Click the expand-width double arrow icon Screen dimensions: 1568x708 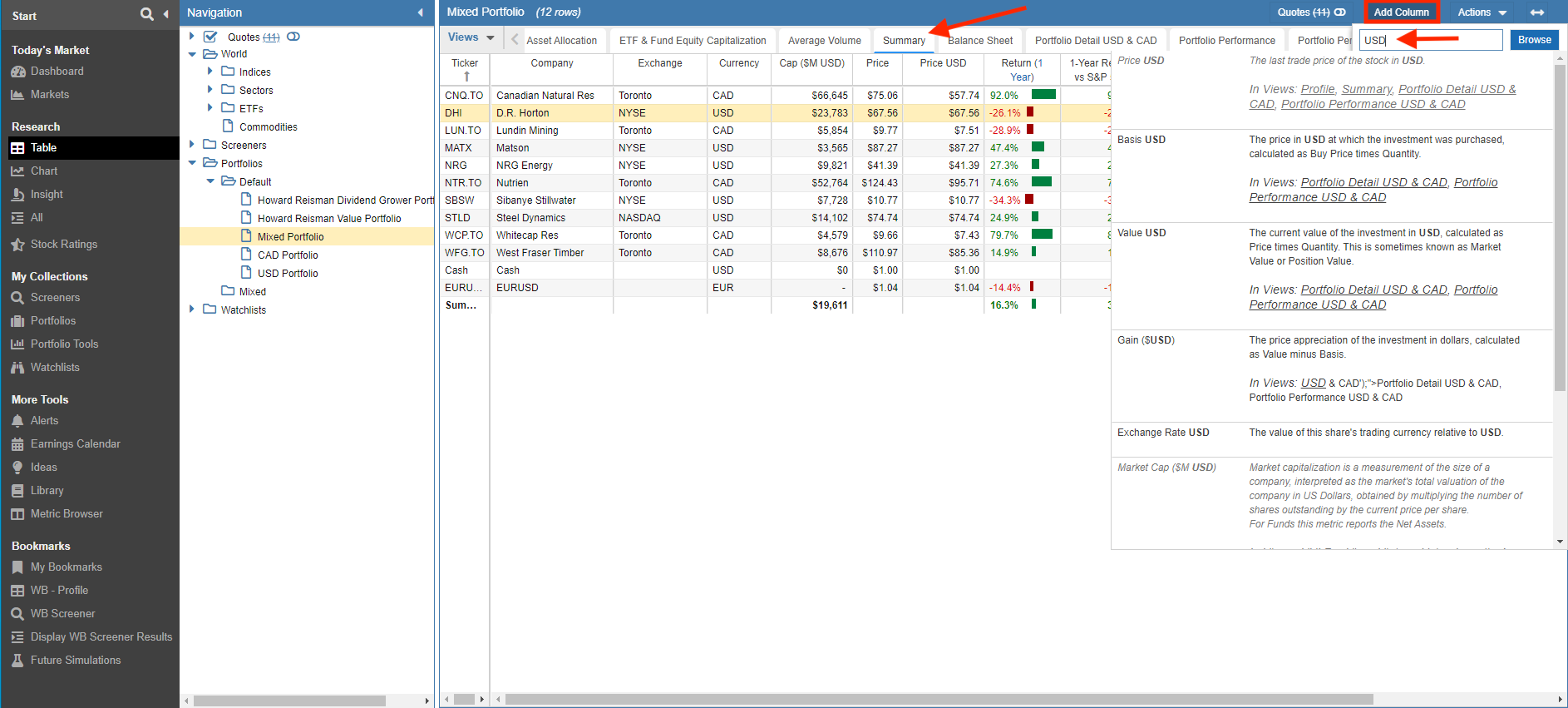1537,12
